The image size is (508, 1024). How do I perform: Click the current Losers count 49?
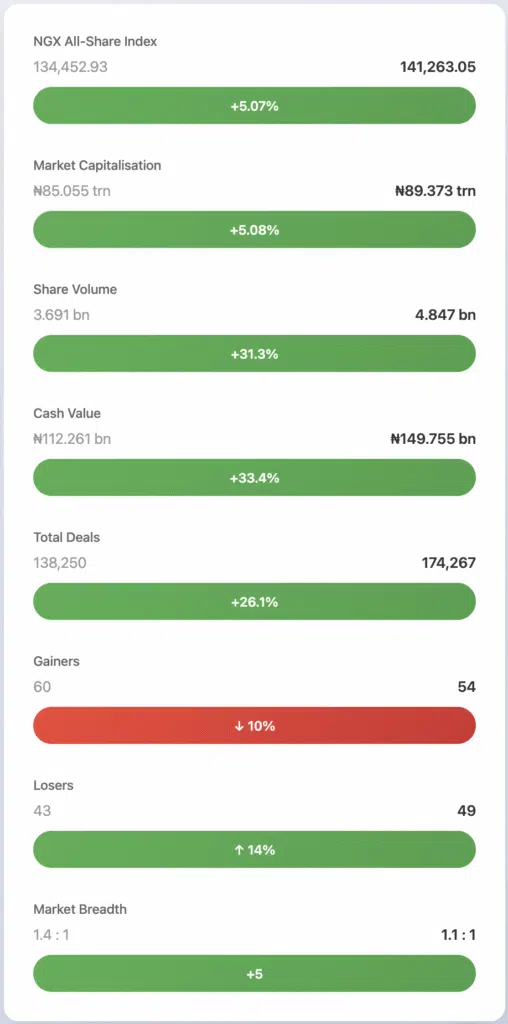click(x=466, y=810)
